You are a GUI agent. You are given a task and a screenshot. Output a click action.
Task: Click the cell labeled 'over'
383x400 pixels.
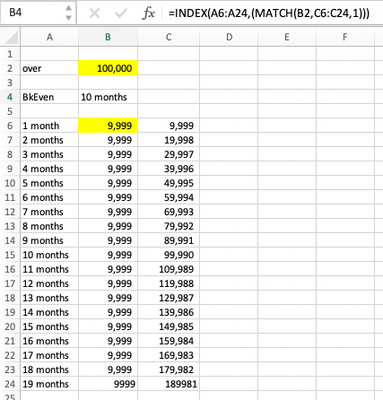pyautogui.click(x=50, y=68)
